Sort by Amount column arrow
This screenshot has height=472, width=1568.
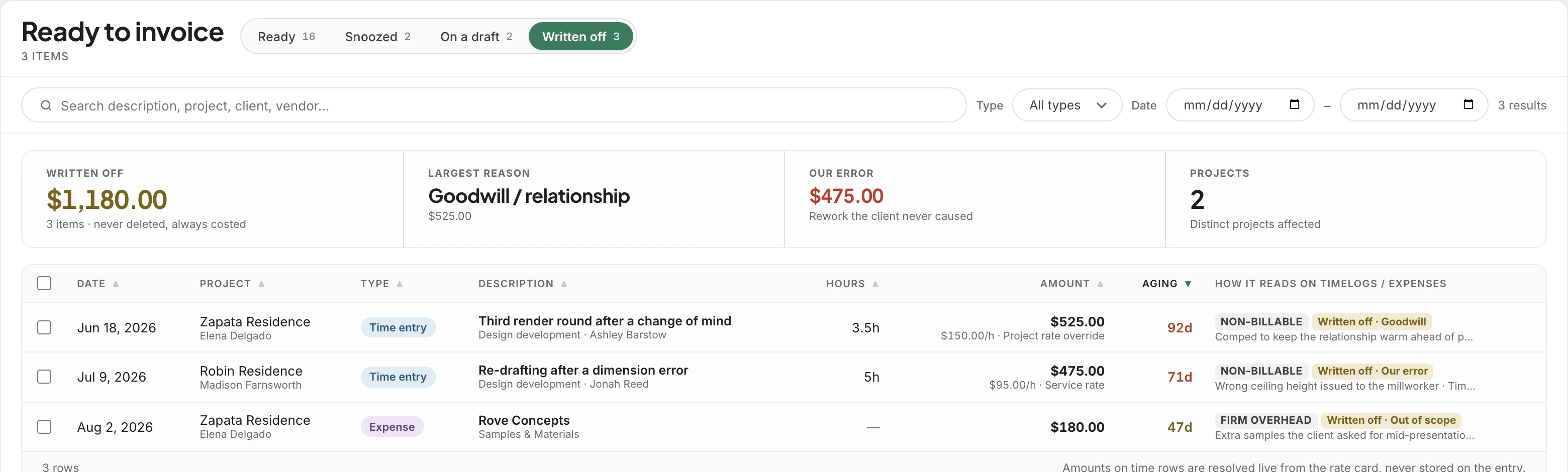pos(1101,284)
